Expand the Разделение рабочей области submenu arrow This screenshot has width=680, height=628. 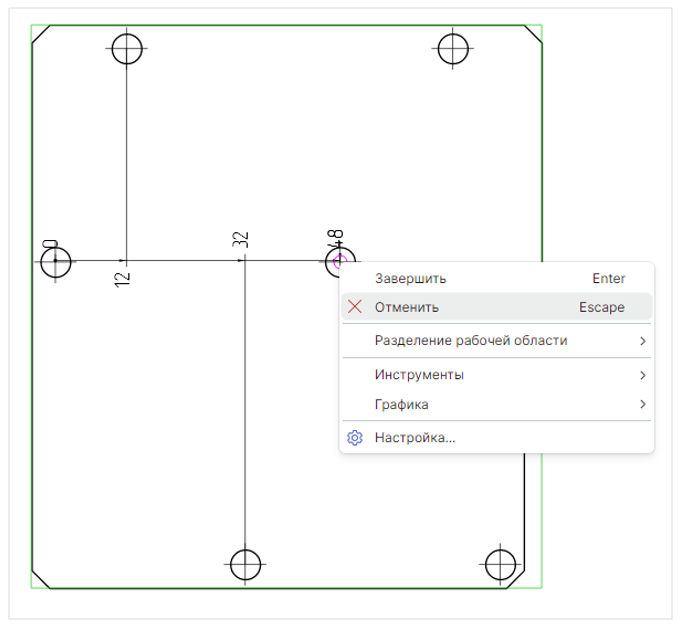point(642,341)
